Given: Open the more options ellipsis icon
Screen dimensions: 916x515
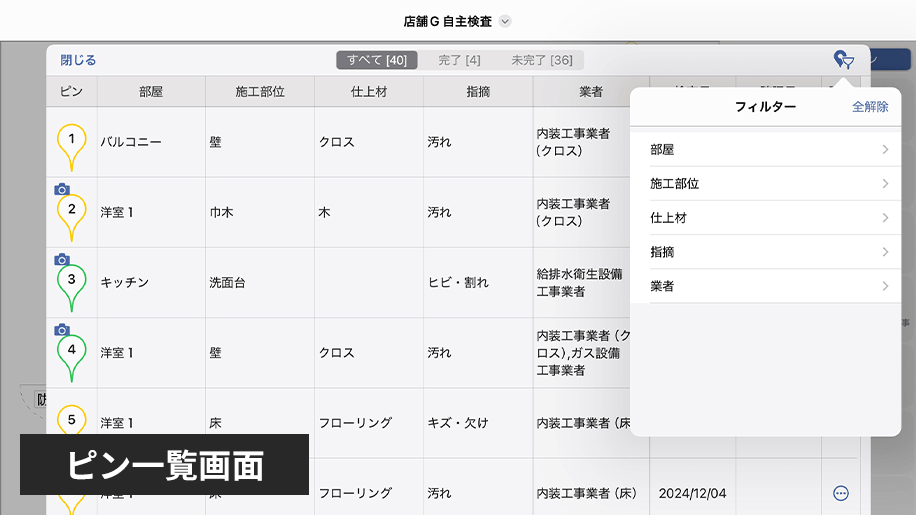Looking at the screenshot, I should click(x=841, y=493).
